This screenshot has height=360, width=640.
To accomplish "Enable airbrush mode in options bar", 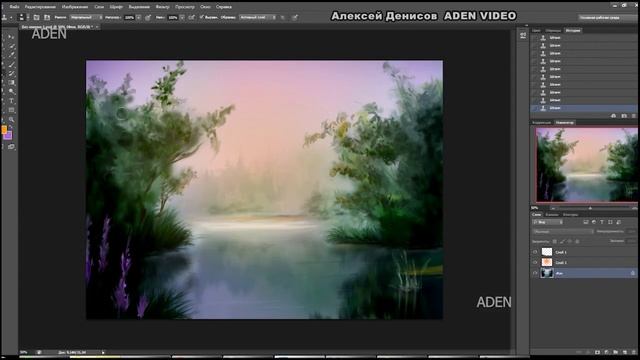I will coord(191,18).
